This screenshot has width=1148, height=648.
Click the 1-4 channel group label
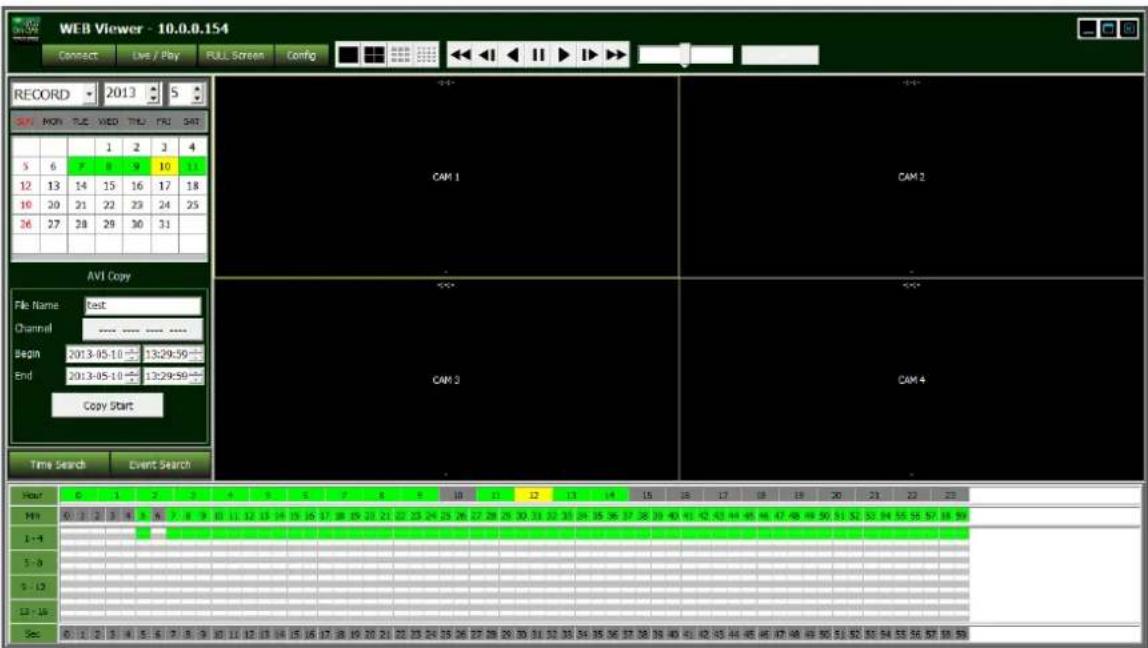34,539
